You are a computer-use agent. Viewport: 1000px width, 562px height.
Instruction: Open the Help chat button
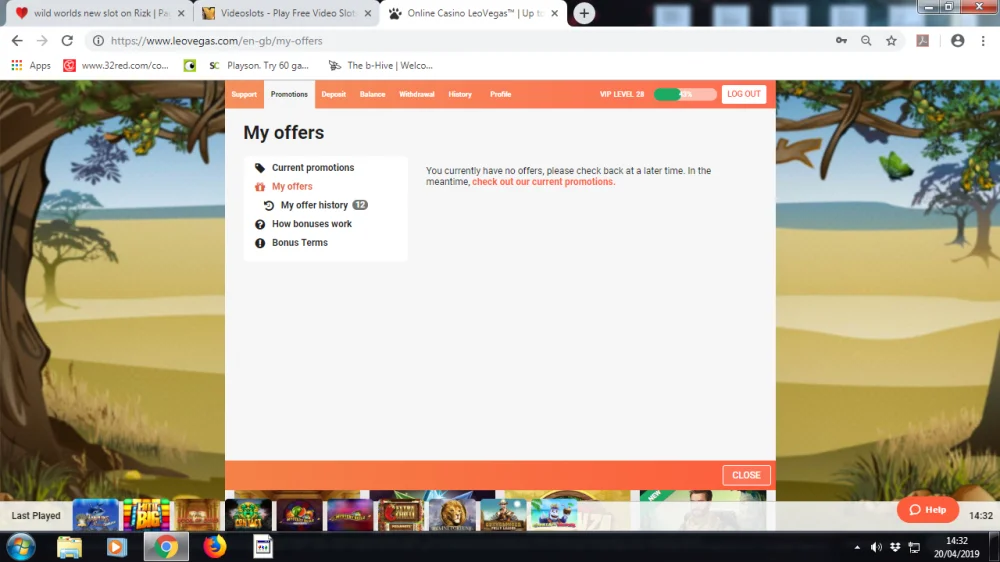[927, 510]
